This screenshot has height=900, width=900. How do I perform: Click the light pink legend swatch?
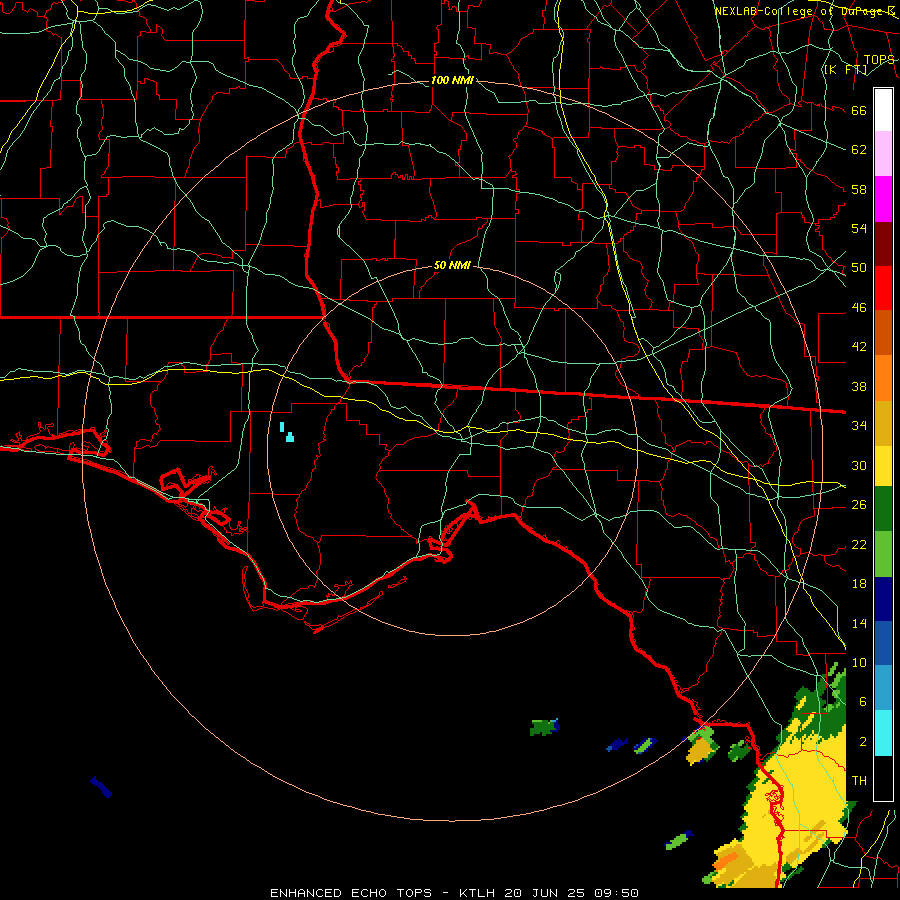(x=883, y=154)
